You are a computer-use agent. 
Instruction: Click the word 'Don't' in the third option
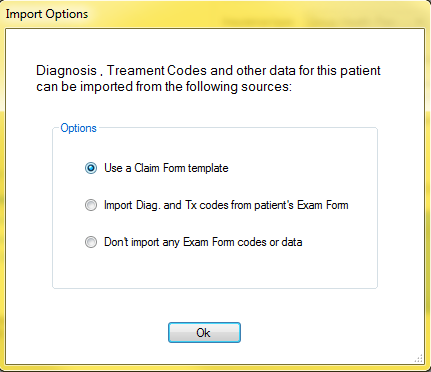[x=116, y=242]
